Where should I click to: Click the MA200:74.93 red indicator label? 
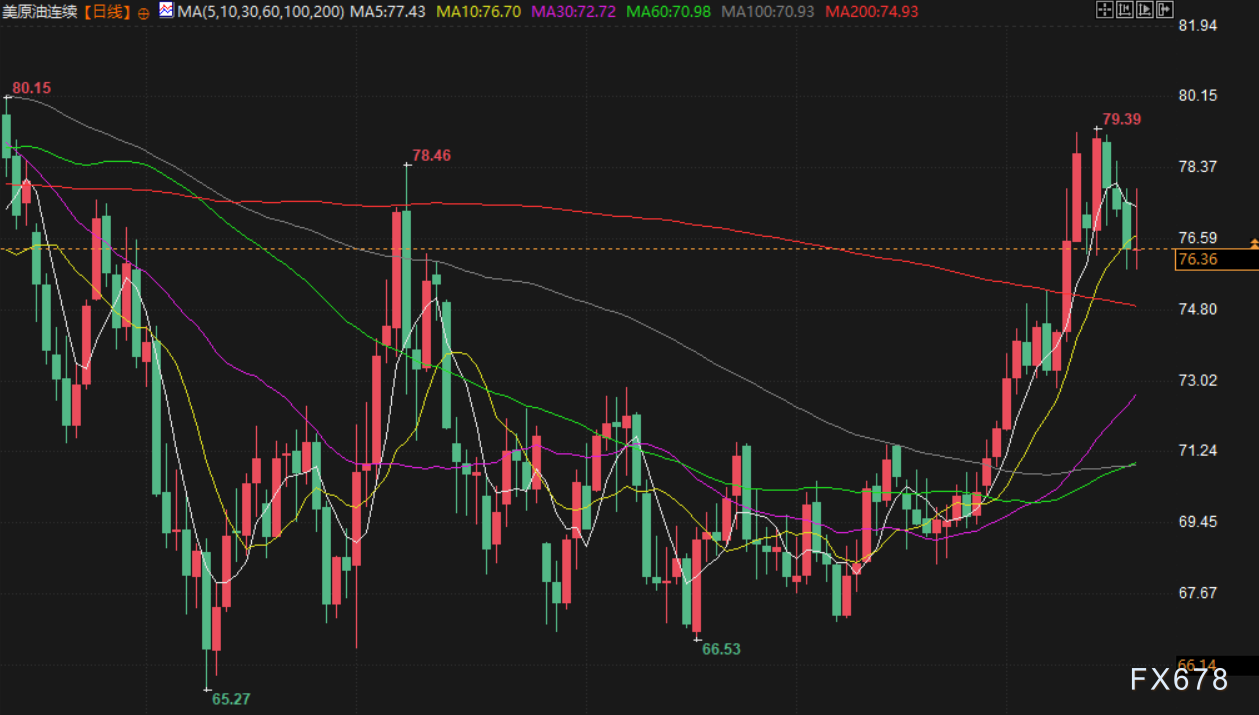[873, 12]
